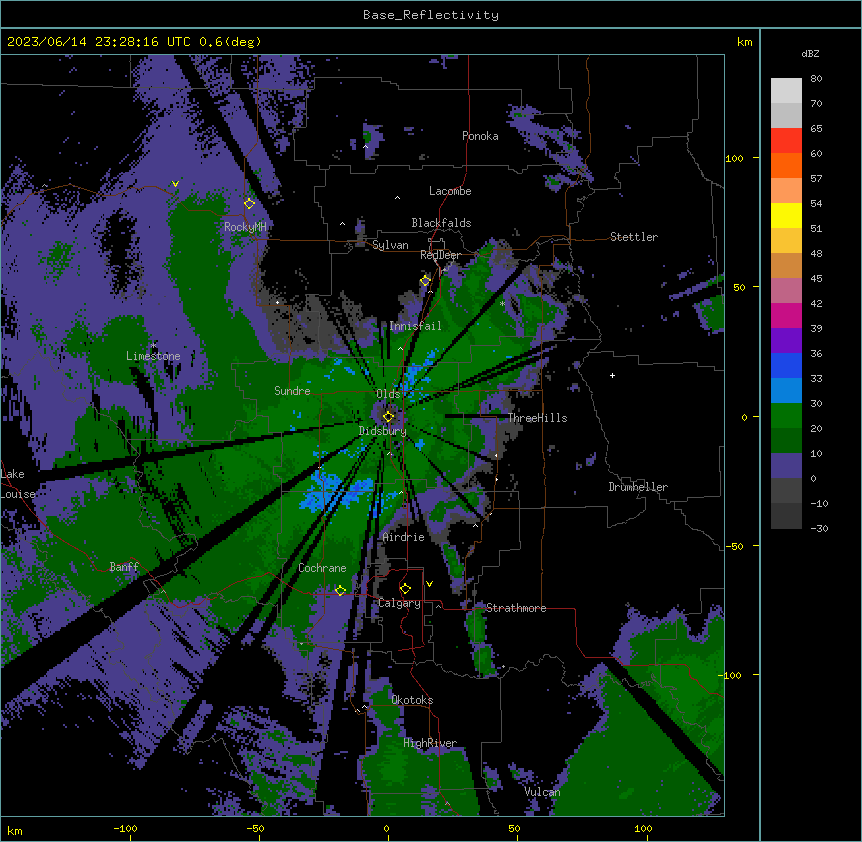
Task: Click the white asterisk above Limestone label
Action: coord(154,345)
